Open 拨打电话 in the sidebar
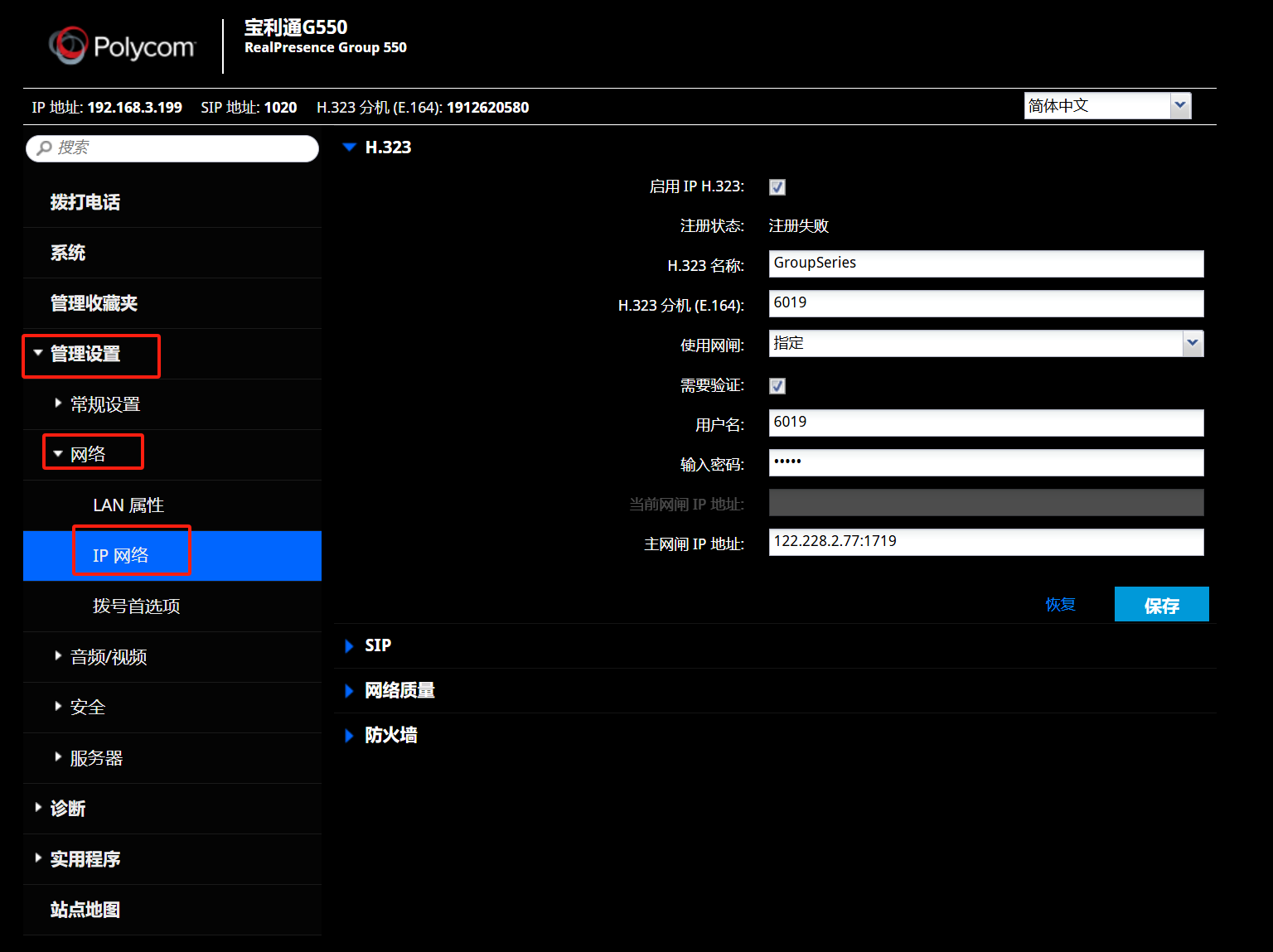Screen dimensions: 1273x952 [x=85, y=202]
